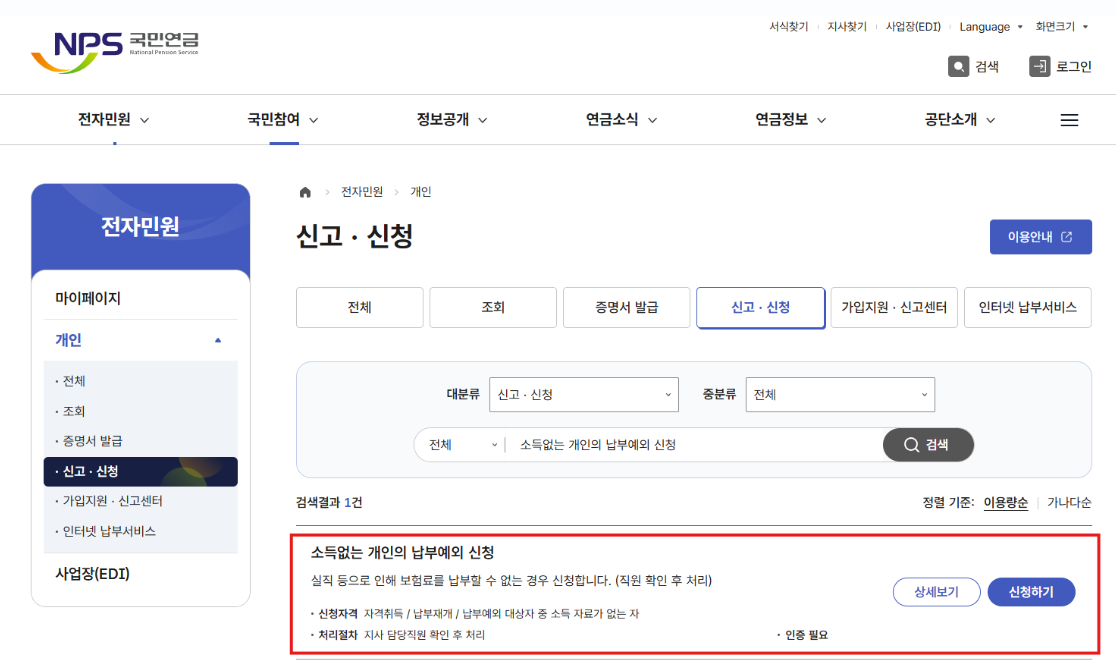Open 서식찾기 link
1116x666 pixels.
click(789, 26)
